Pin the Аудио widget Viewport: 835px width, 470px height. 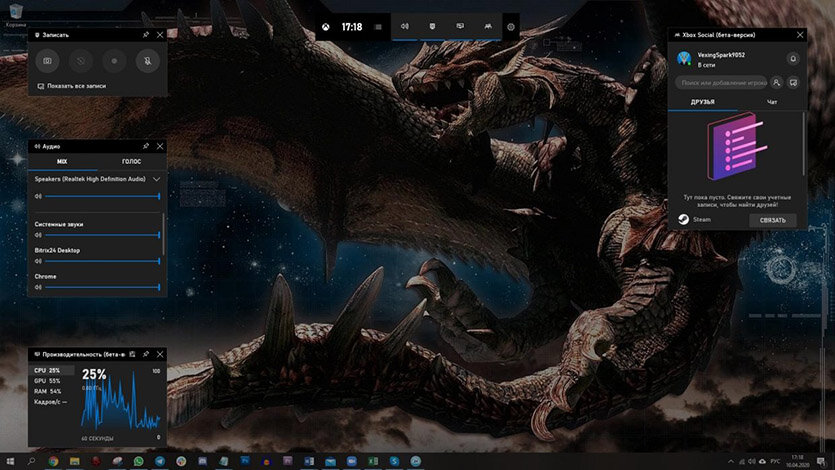click(146, 146)
